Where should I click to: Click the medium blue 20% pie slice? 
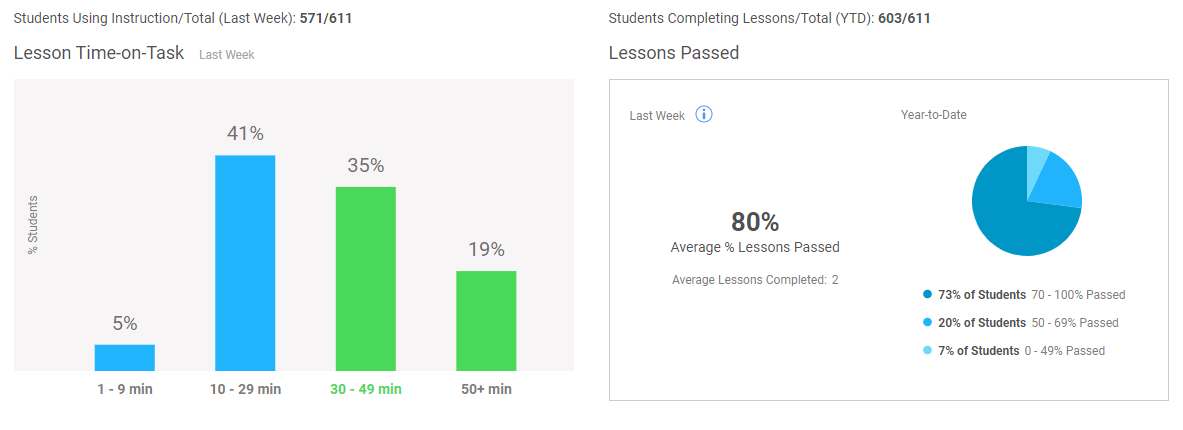[1056, 183]
